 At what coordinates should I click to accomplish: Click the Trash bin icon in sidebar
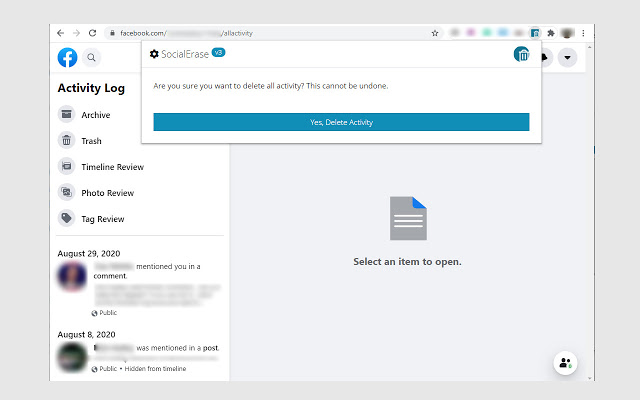click(x=67, y=140)
